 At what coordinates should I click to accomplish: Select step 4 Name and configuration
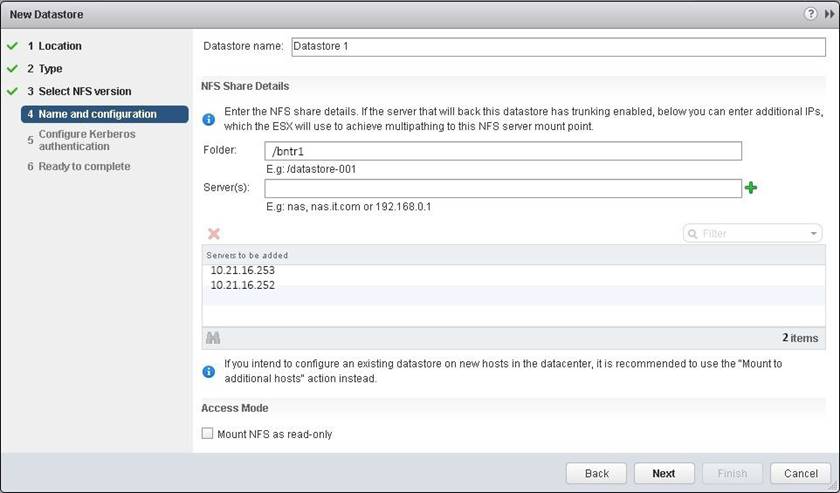[x=97, y=114]
